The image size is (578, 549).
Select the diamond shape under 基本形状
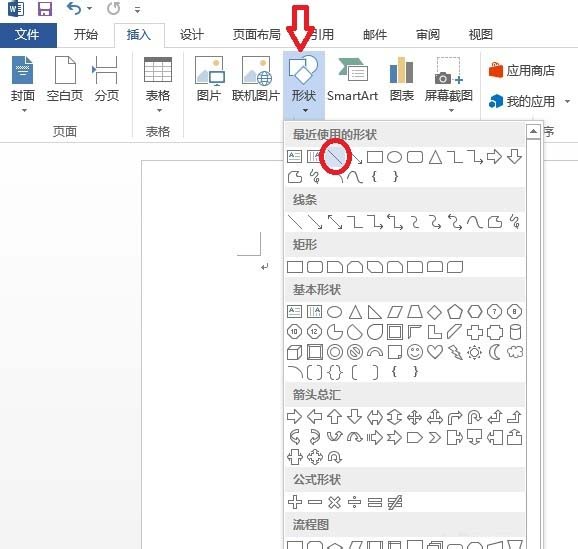pyautogui.click(x=434, y=312)
